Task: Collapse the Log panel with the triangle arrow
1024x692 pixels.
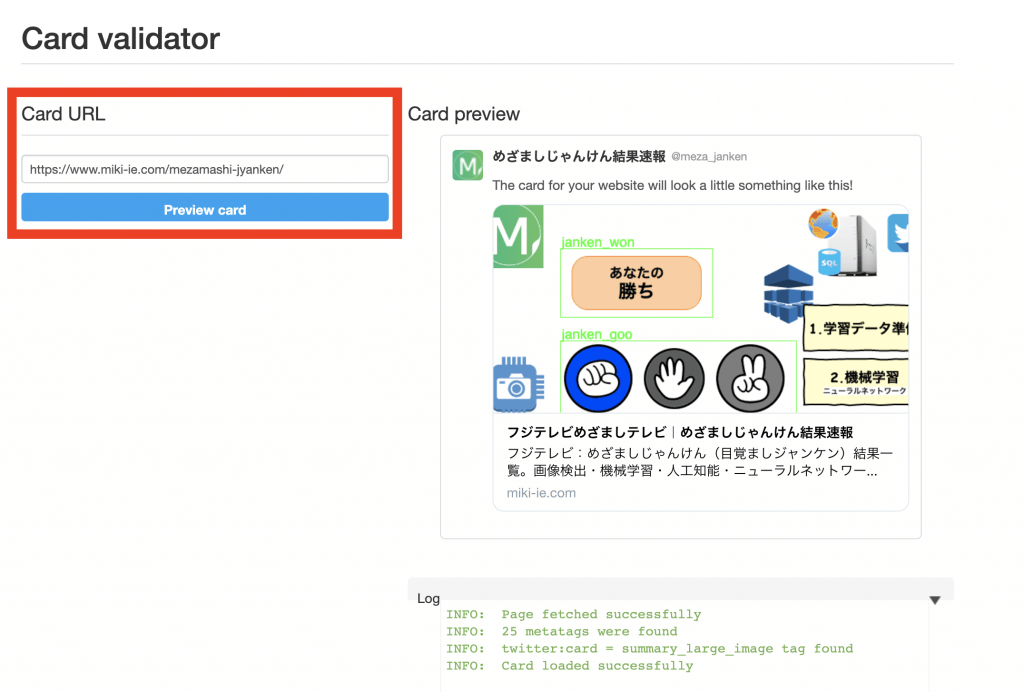Action: tap(935, 600)
